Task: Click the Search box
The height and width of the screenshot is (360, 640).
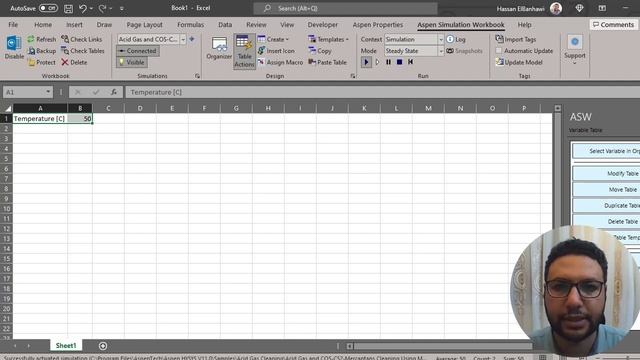Action: pyautogui.click(x=345, y=8)
